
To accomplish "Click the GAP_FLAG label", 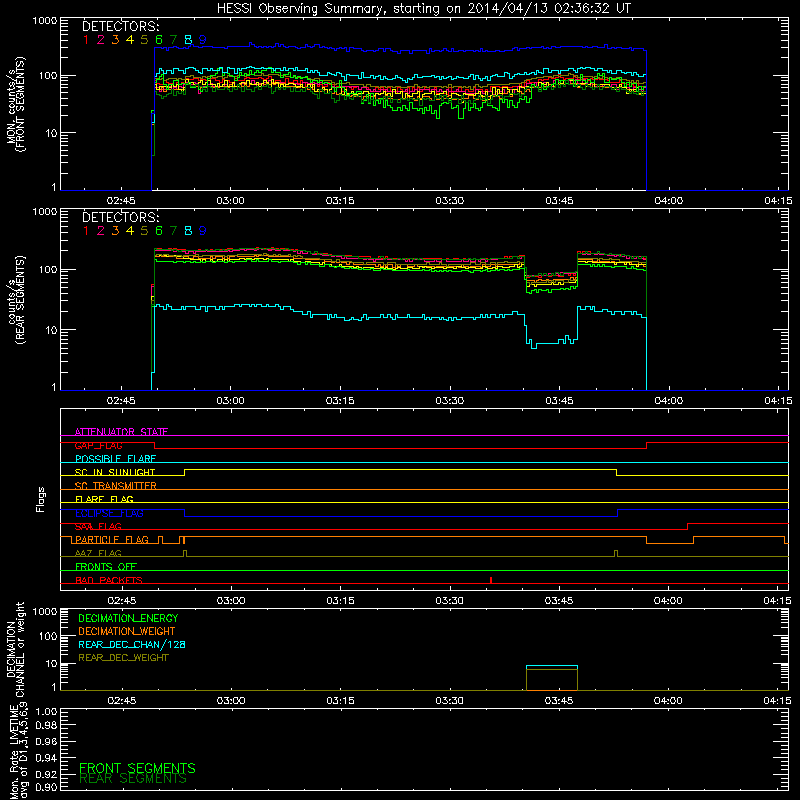I will [x=98, y=445].
